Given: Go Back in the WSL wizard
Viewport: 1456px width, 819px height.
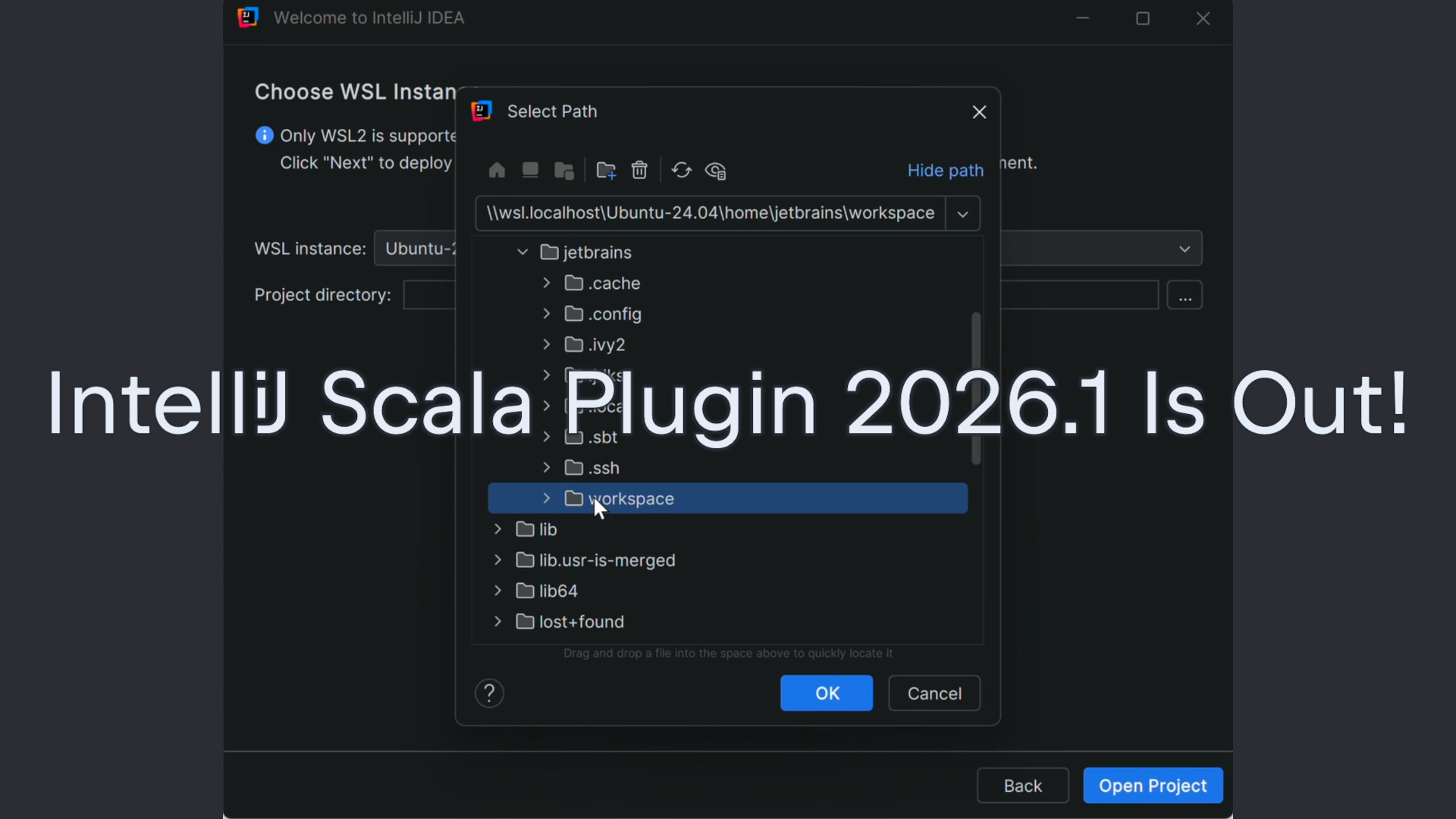Looking at the screenshot, I should (x=1022, y=785).
